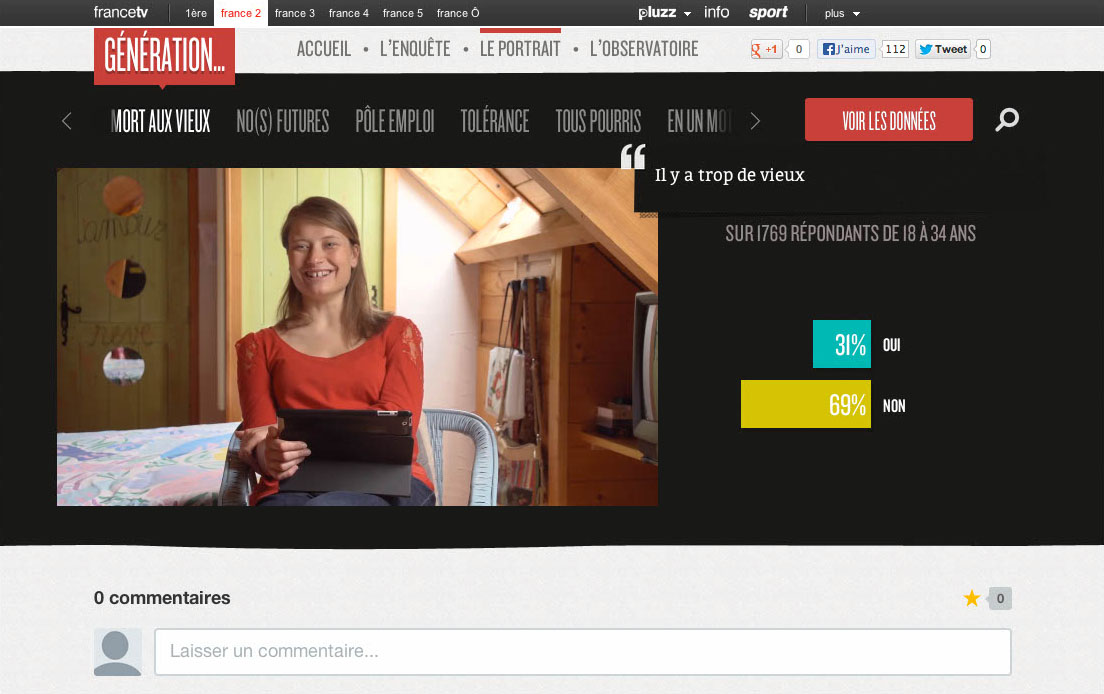
Task: Expand the pluzz dropdown arrow
Action: point(687,14)
